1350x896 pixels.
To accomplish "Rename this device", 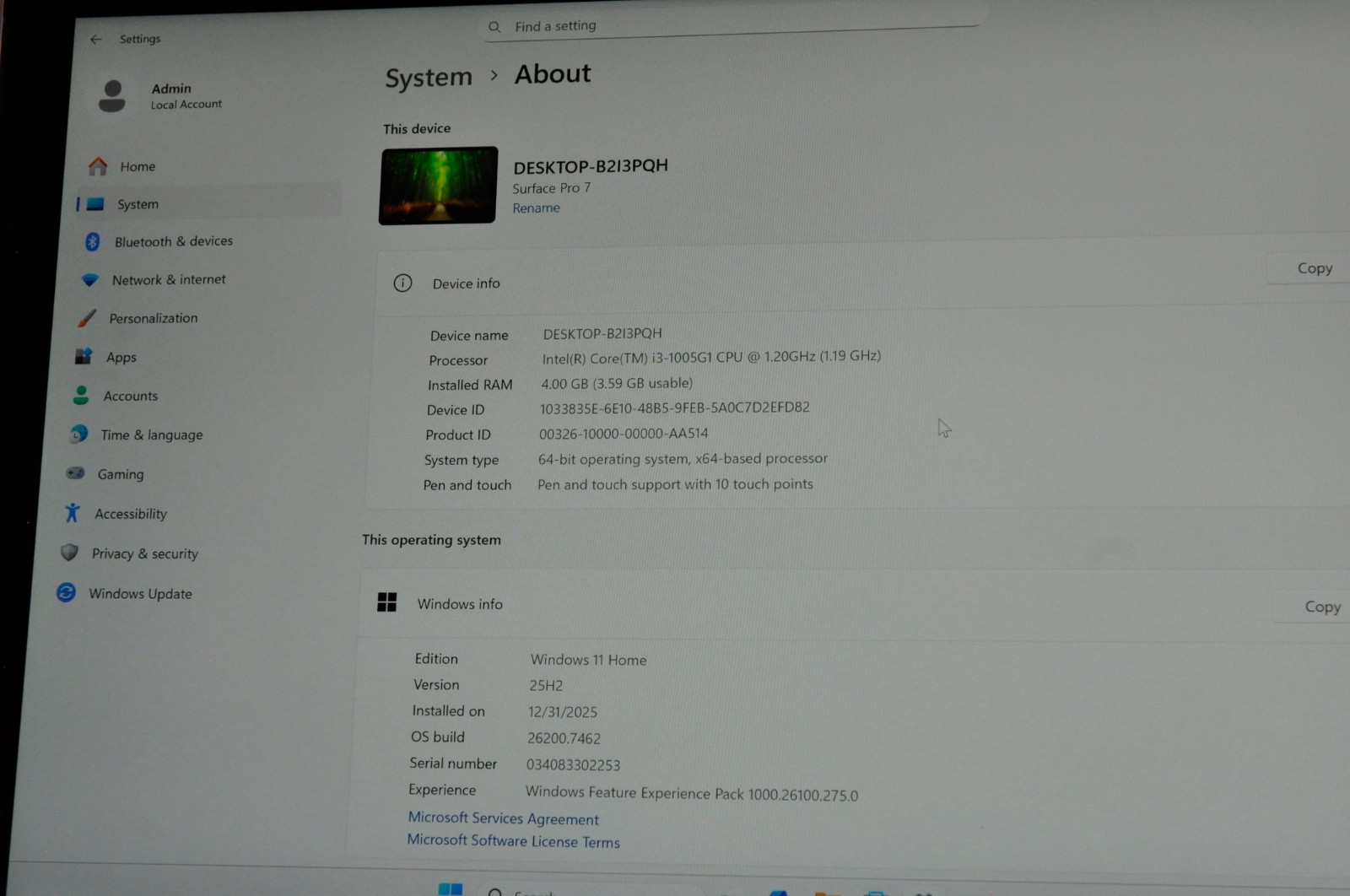I will (536, 208).
